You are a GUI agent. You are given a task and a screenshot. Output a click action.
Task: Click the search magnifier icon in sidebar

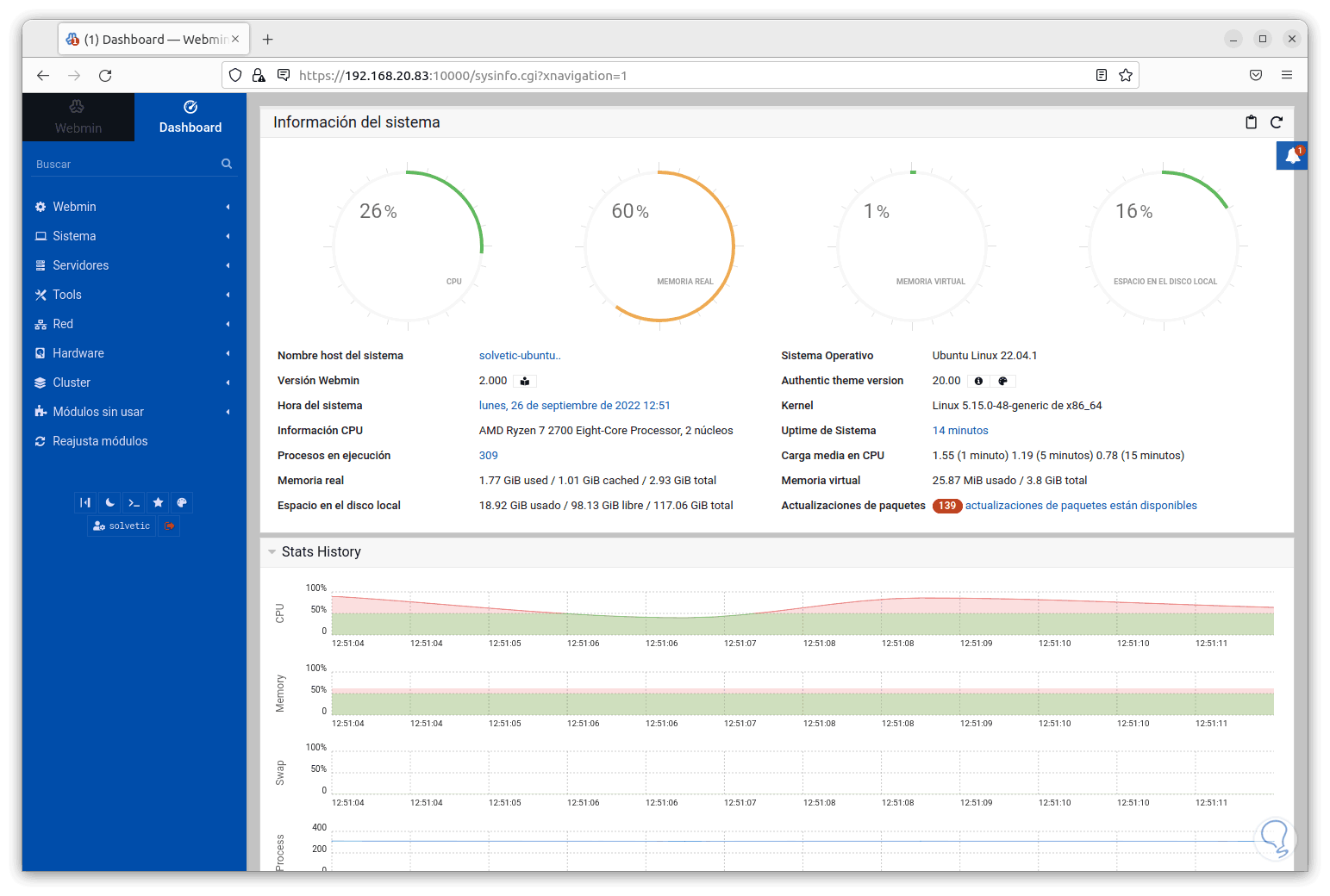(x=227, y=164)
